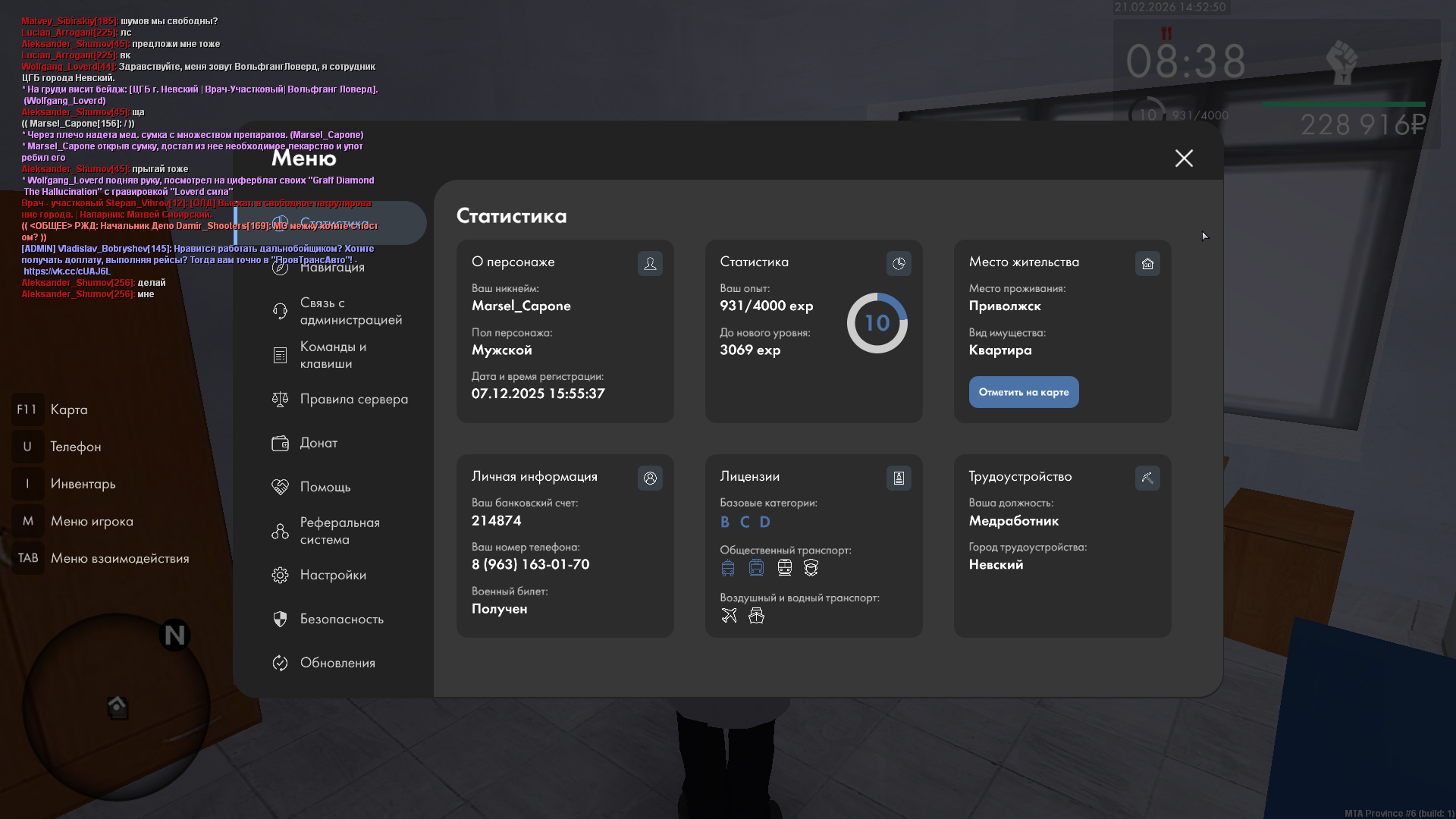Click the ship license icon

coord(756,616)
